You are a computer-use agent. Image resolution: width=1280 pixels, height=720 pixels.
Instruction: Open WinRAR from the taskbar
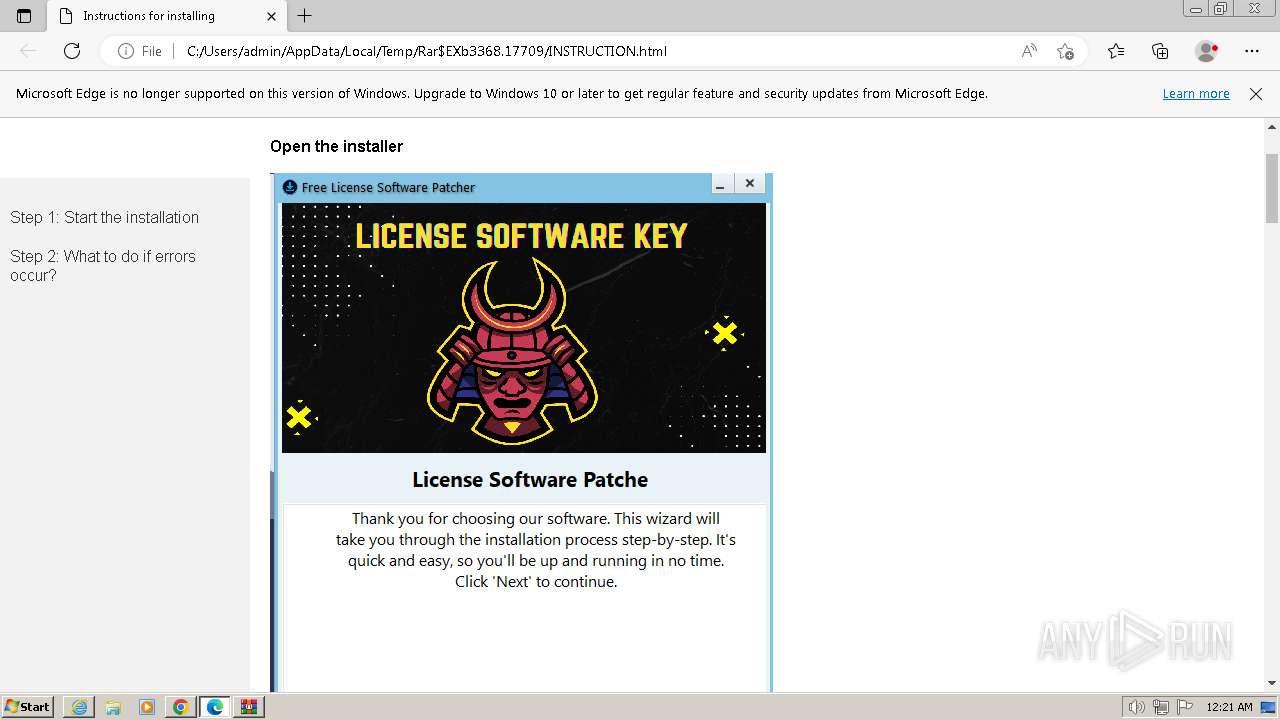[249, 707]
